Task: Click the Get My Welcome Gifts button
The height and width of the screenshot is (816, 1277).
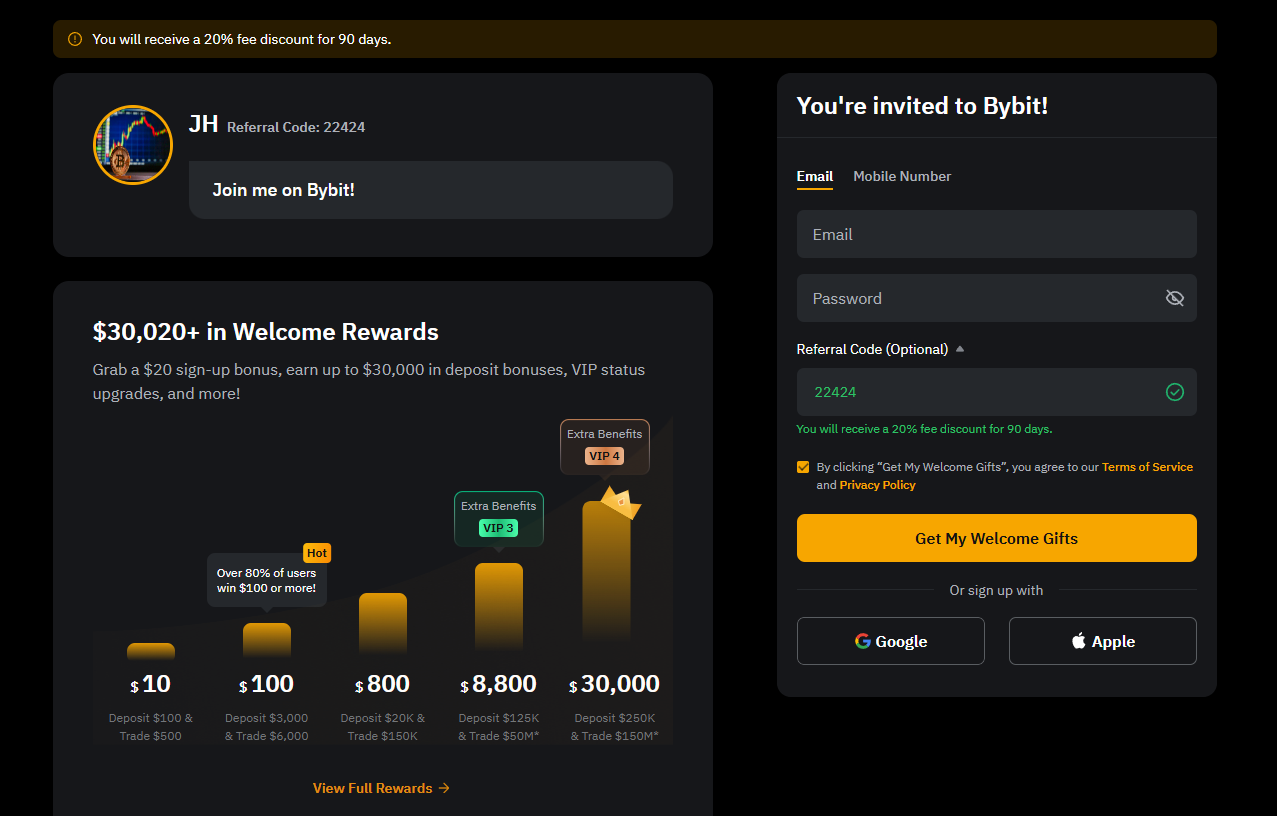Action: click(x=997, y=538)
